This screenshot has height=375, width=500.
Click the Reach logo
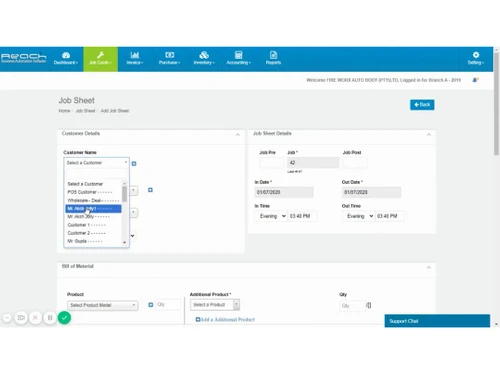pyautogui.click(x=23, y=58)
